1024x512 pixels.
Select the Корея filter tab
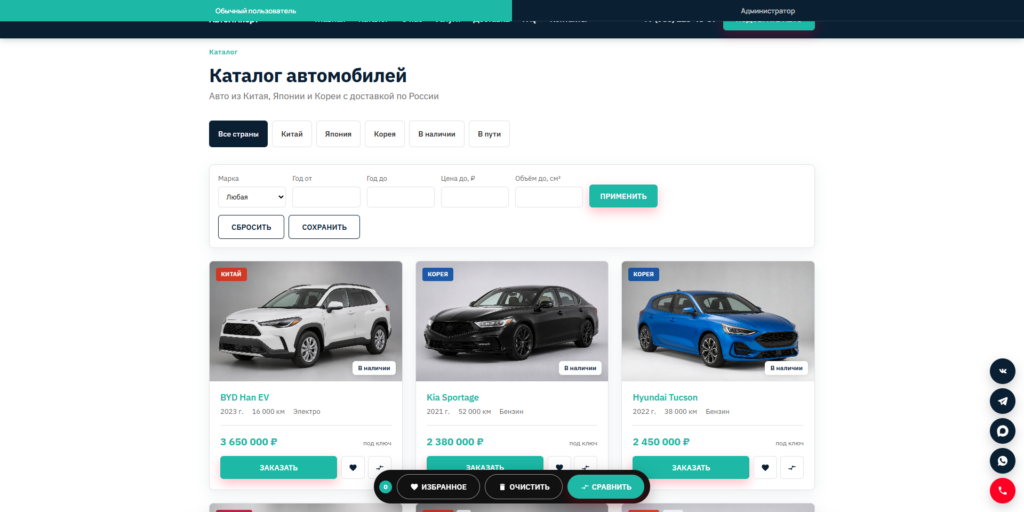pyautogui.click(x=385, y=134)
